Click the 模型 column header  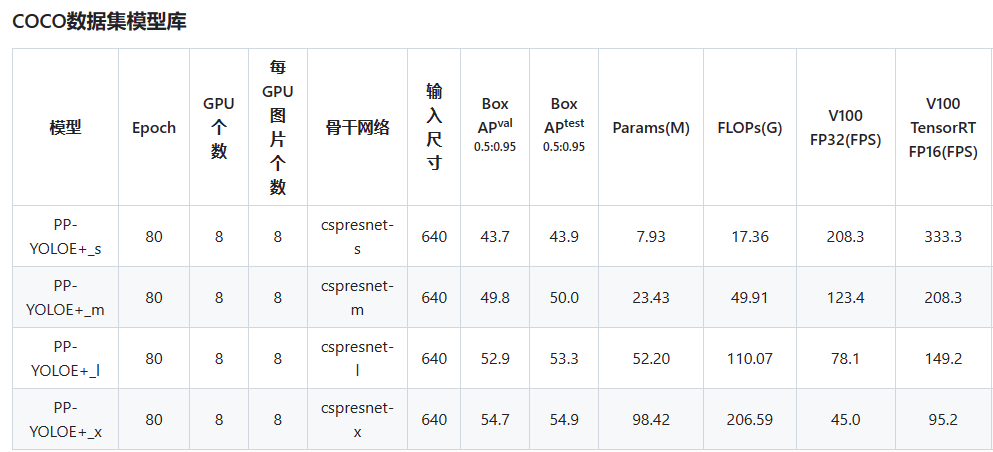[65, 127]
